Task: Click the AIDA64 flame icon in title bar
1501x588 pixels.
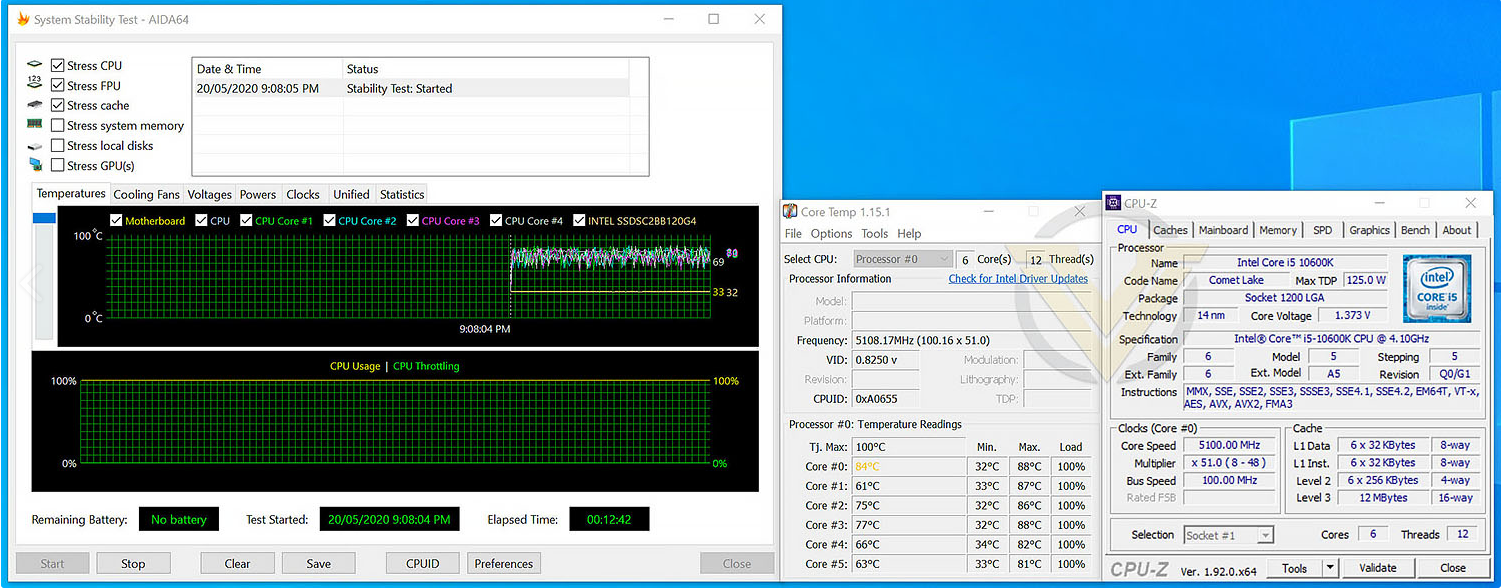Action: (23, 19)
